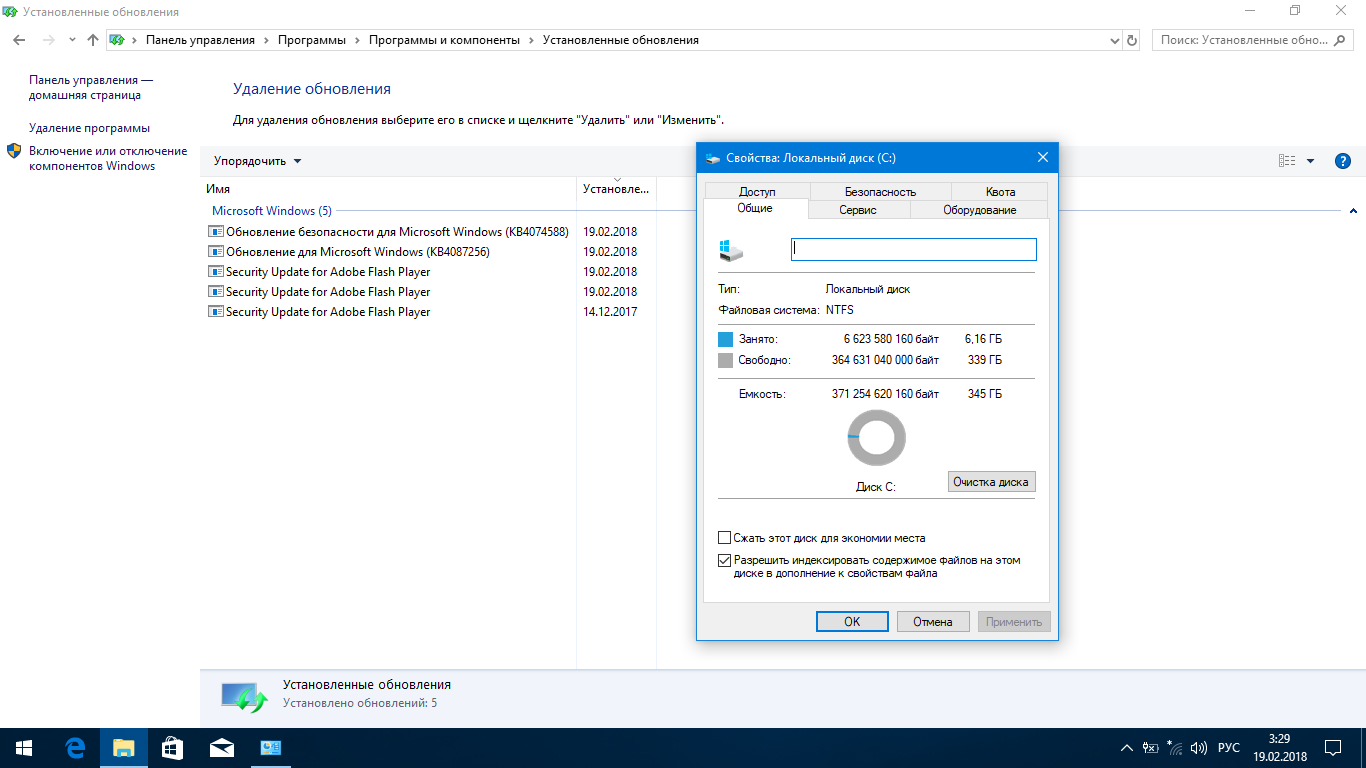Expand the address bar history dropdown
Screen dimensions: 1366x768
click(x=1115, y=40)
